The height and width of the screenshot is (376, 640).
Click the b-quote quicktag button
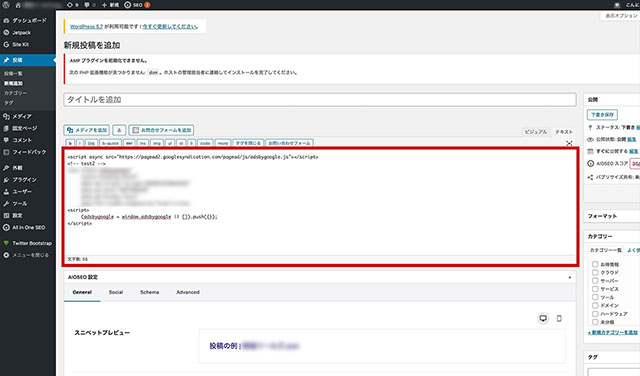(110, 143)
